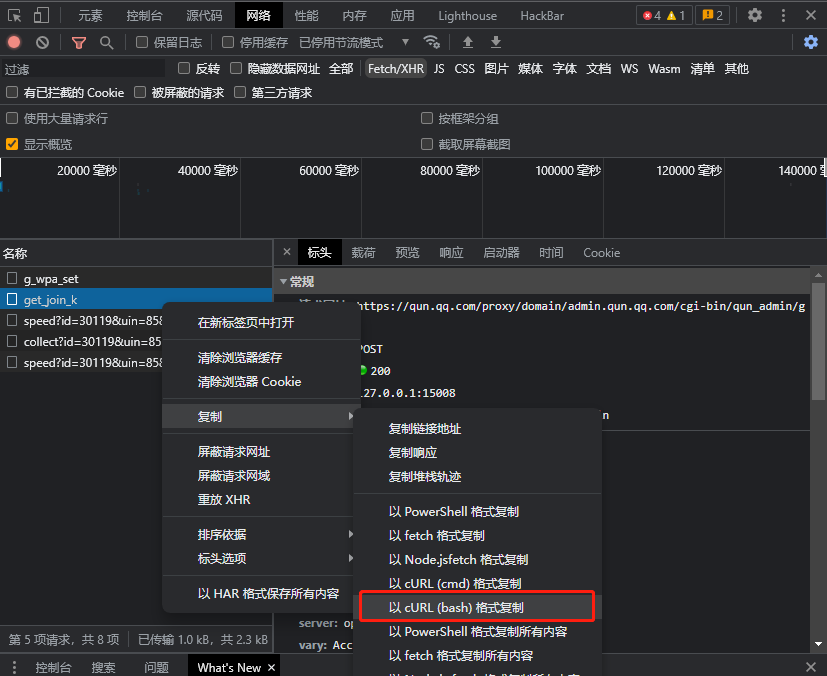The height and width of the screenshot is (676, 827).
Task: Close the What's New drawer tab
Action: tap(272, 668)
